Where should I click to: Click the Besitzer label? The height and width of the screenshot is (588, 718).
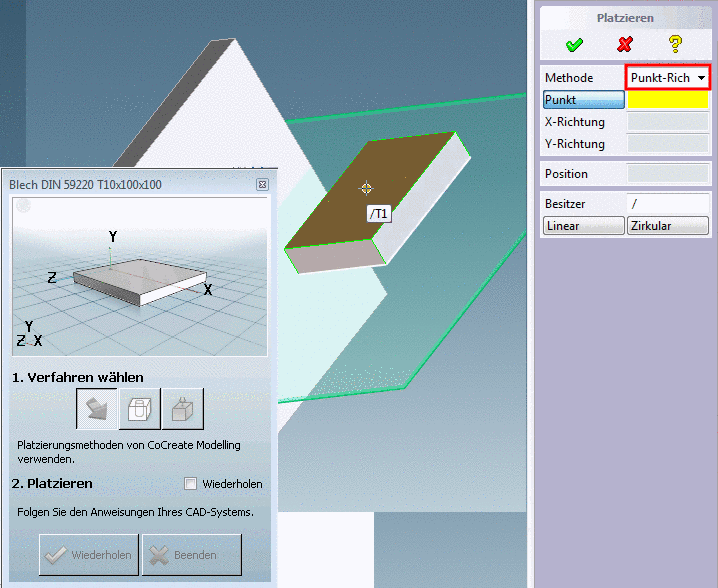point(565,204)
